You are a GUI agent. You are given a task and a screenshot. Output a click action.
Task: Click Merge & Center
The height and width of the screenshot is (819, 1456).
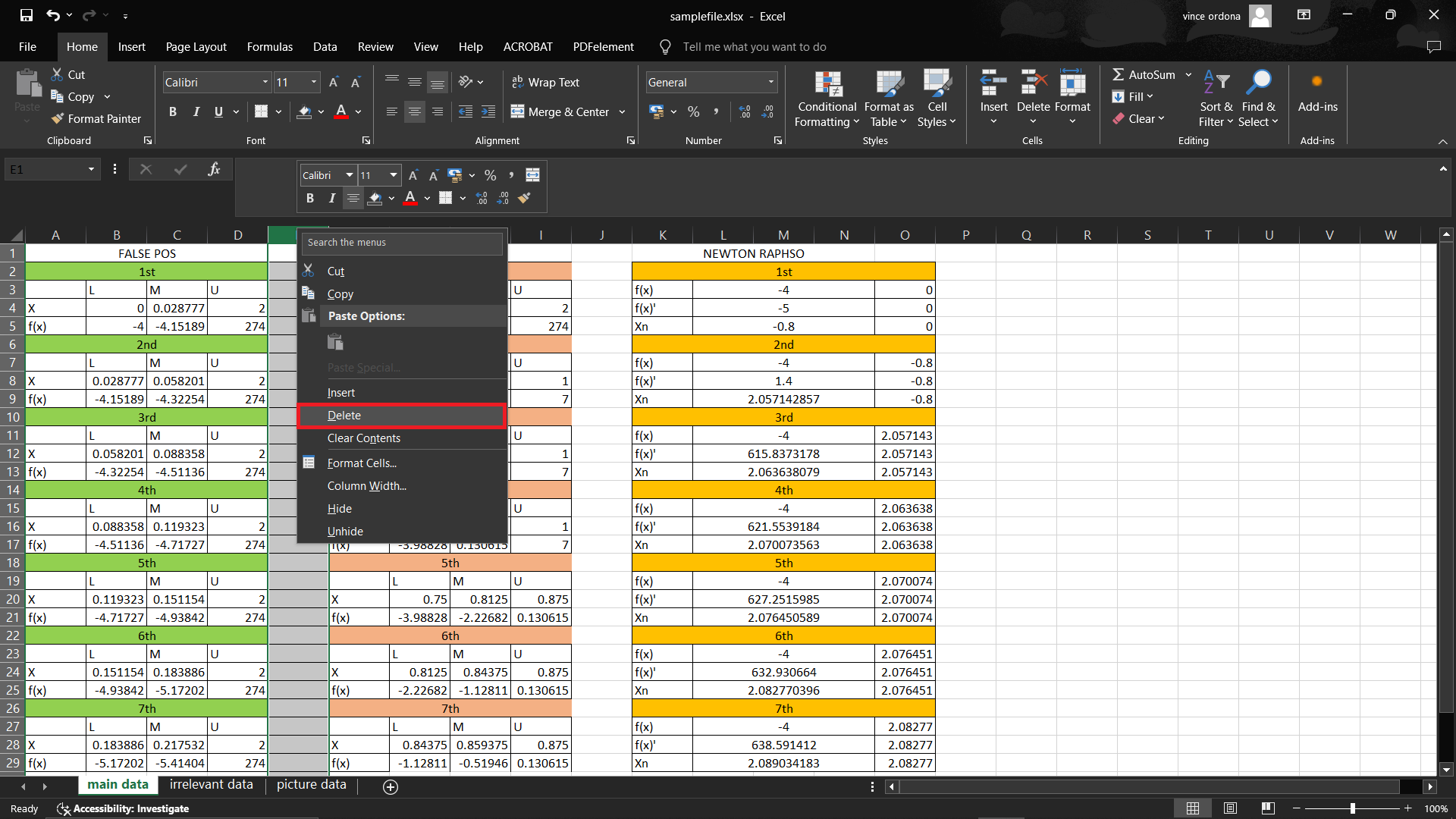coord(561,111)
